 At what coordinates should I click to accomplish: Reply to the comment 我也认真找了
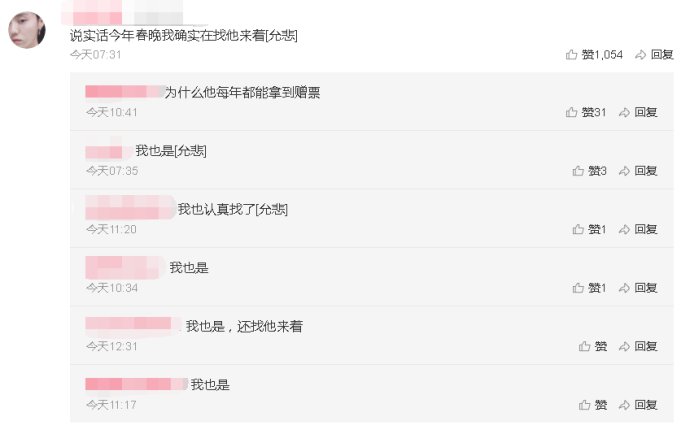[638, 229]
